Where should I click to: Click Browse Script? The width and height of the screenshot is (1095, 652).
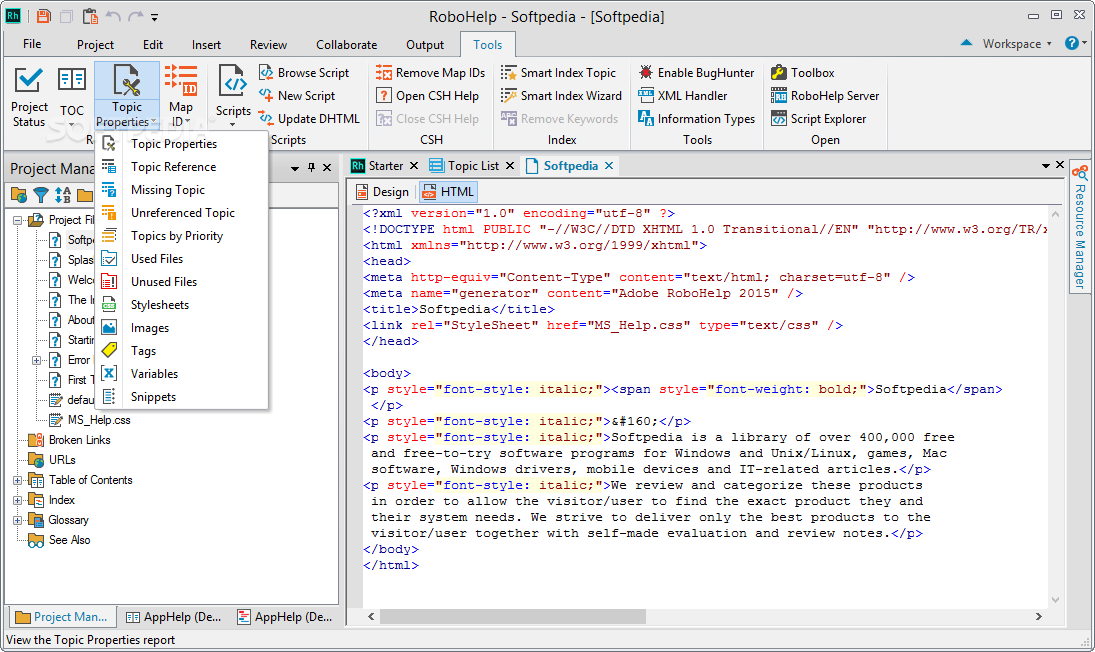pyautogui.click(x=304, y=73)
